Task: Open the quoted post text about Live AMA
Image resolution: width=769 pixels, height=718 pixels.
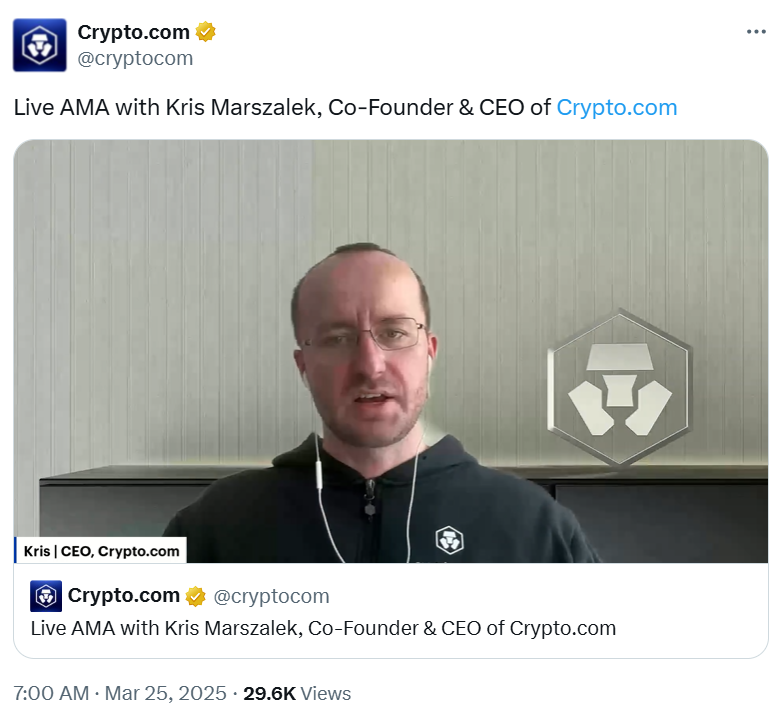Action: tap(323, 628)
